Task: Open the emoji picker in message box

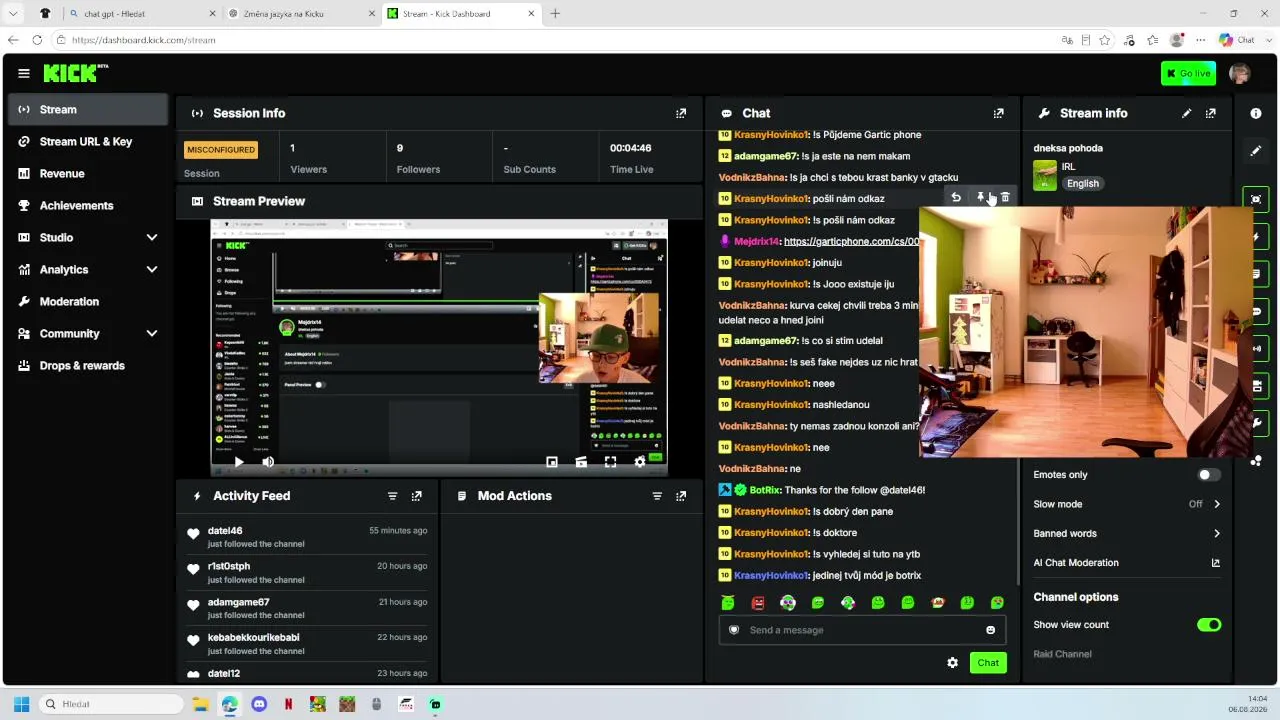Action: (x=991, y=630)
